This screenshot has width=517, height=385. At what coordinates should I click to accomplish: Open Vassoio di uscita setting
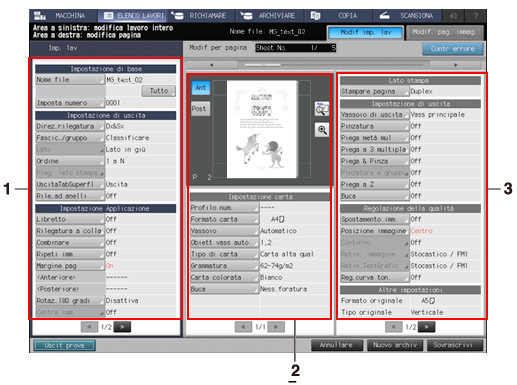[x=375, y=115]
